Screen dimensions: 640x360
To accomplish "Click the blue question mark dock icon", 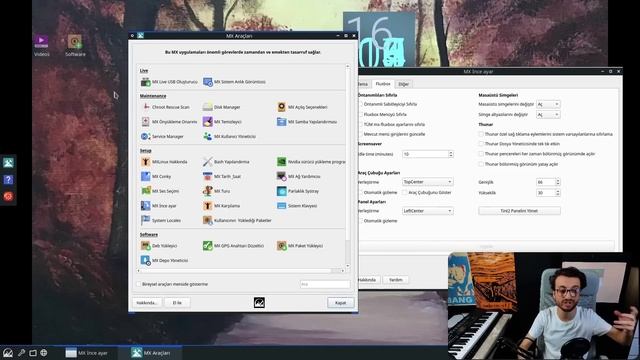I will coord(8,180).
